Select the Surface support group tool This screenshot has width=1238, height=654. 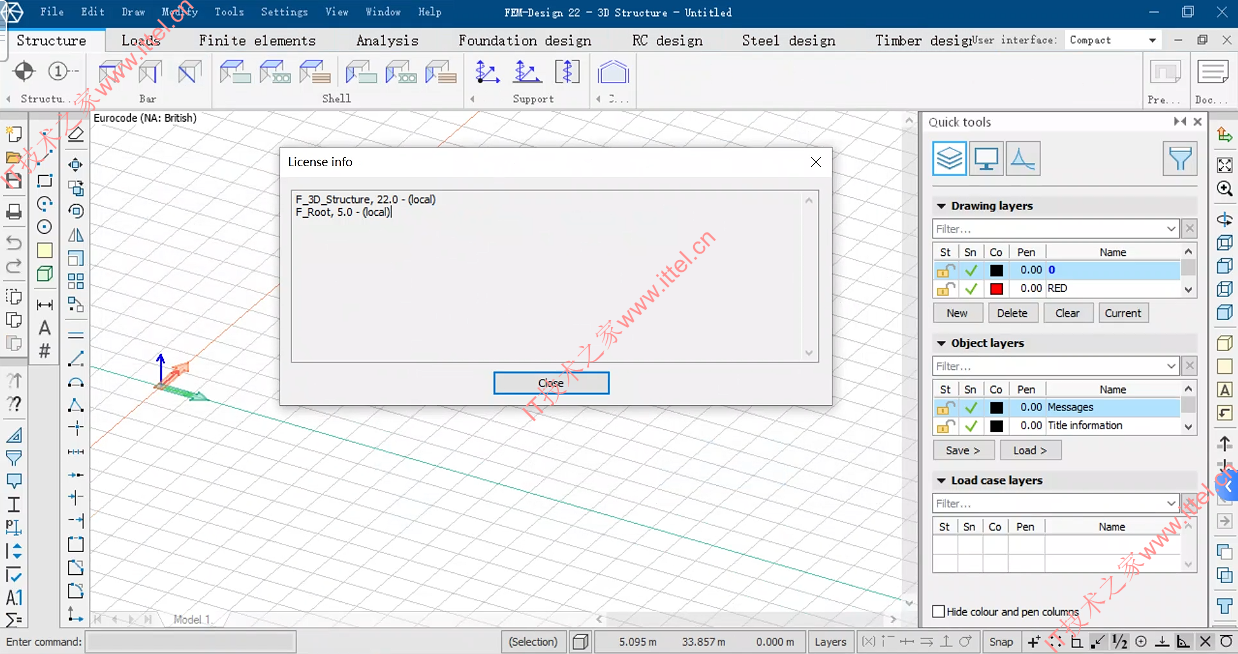567,73
